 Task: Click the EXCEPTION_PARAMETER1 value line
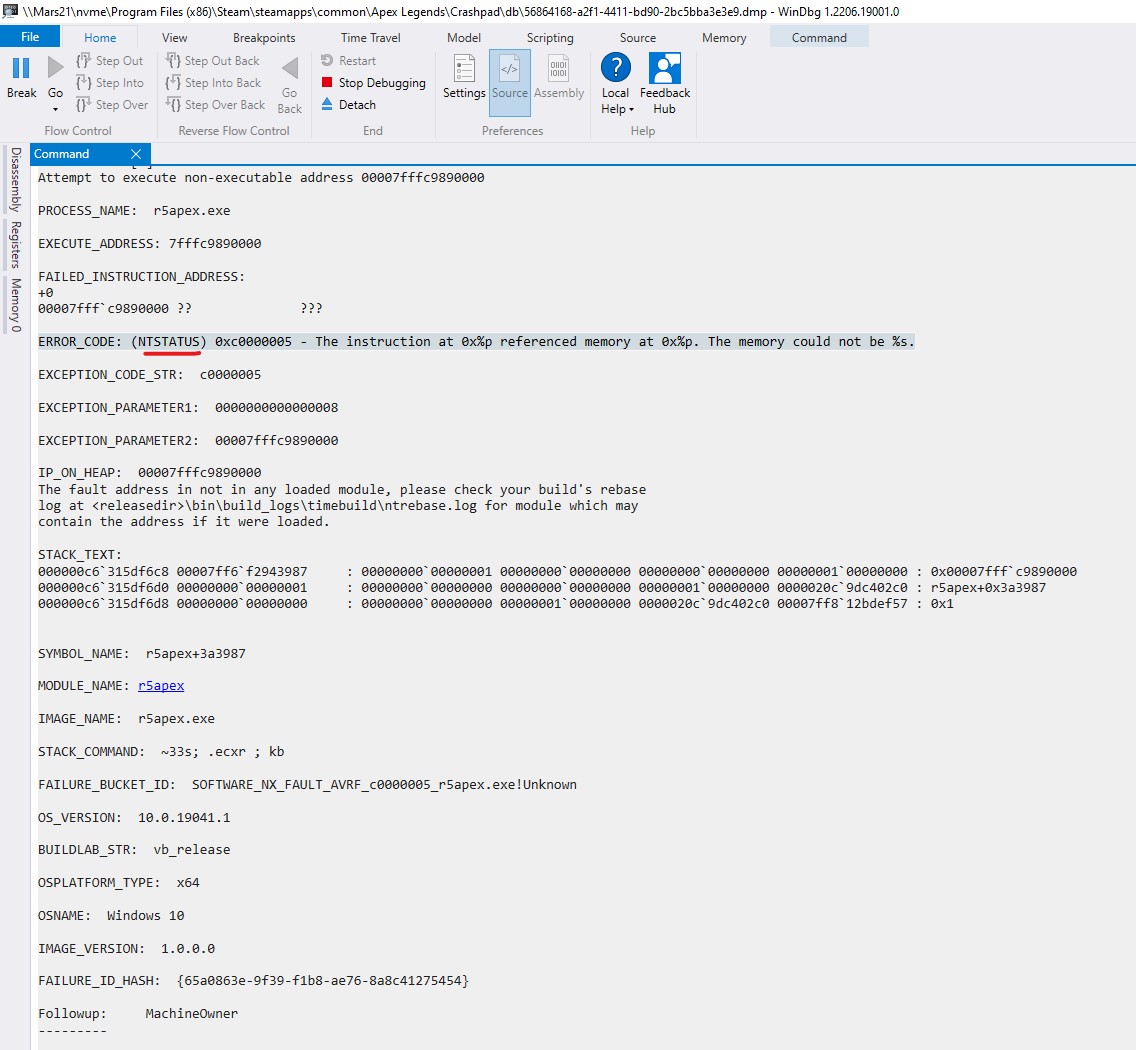click(x=188, y=407)
